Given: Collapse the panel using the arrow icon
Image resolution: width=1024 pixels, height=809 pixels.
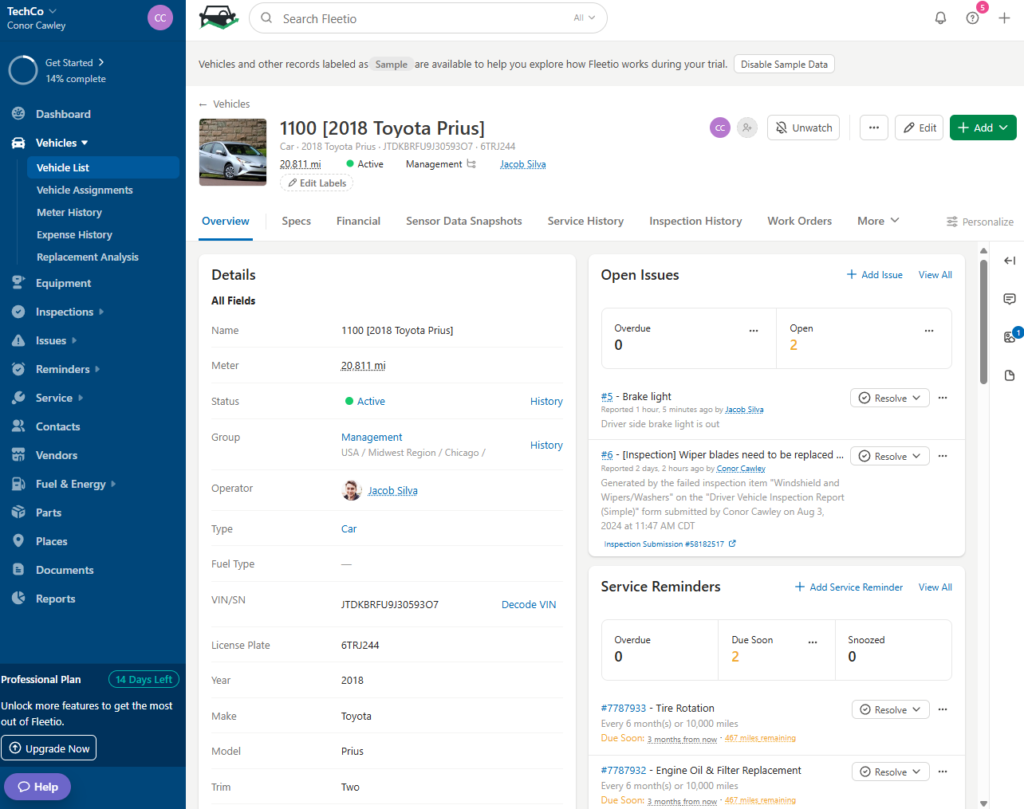Looking at the screenshot, I should click(1009, 260).
